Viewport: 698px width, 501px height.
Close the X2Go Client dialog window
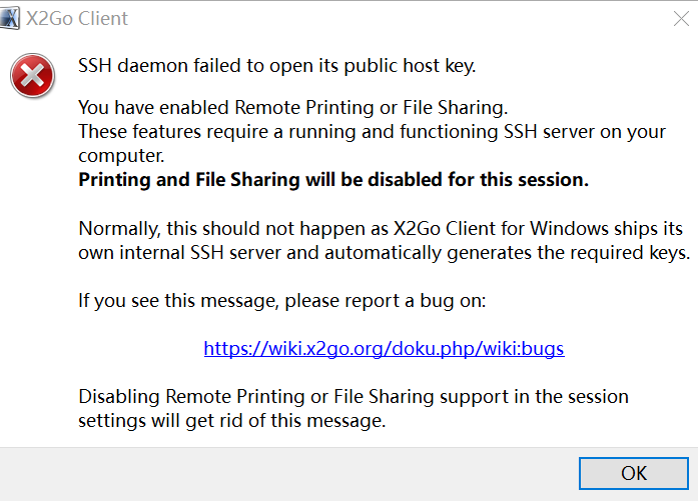tap(681, 19)
